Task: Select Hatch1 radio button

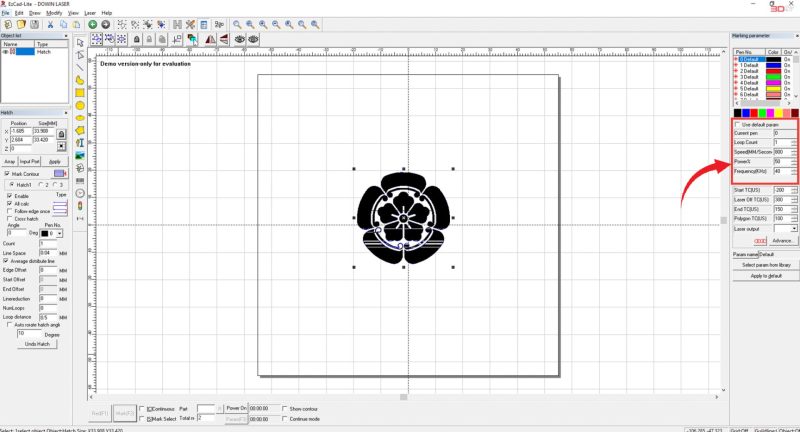Action: (12, 185)
